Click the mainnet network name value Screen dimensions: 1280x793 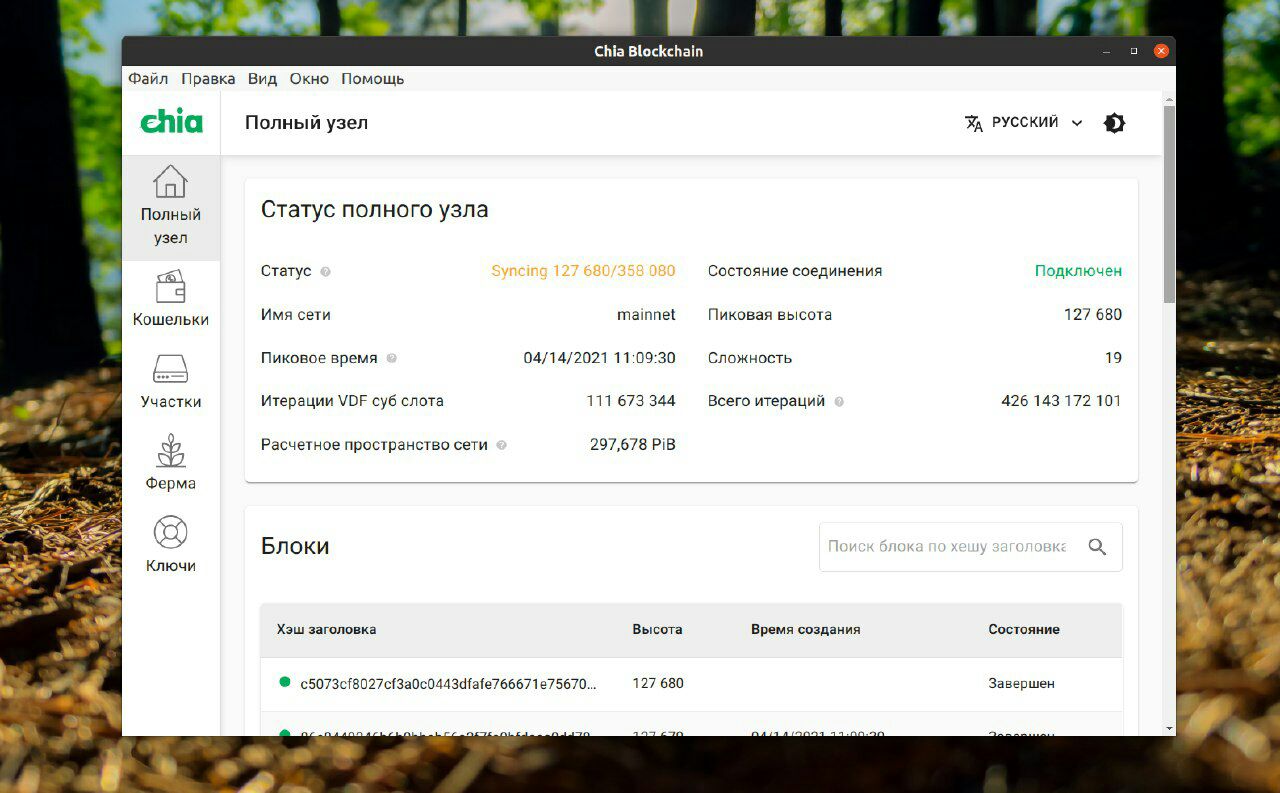646,315
